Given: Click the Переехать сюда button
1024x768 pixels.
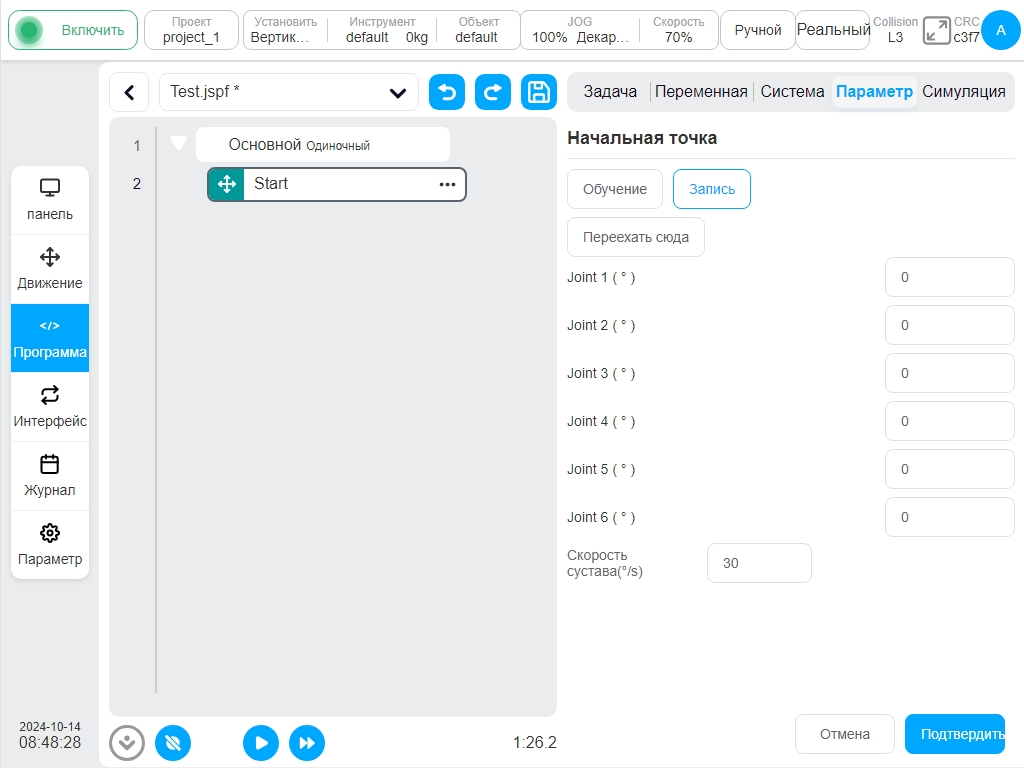Looking at the screenshot, I should coord(635,237).
